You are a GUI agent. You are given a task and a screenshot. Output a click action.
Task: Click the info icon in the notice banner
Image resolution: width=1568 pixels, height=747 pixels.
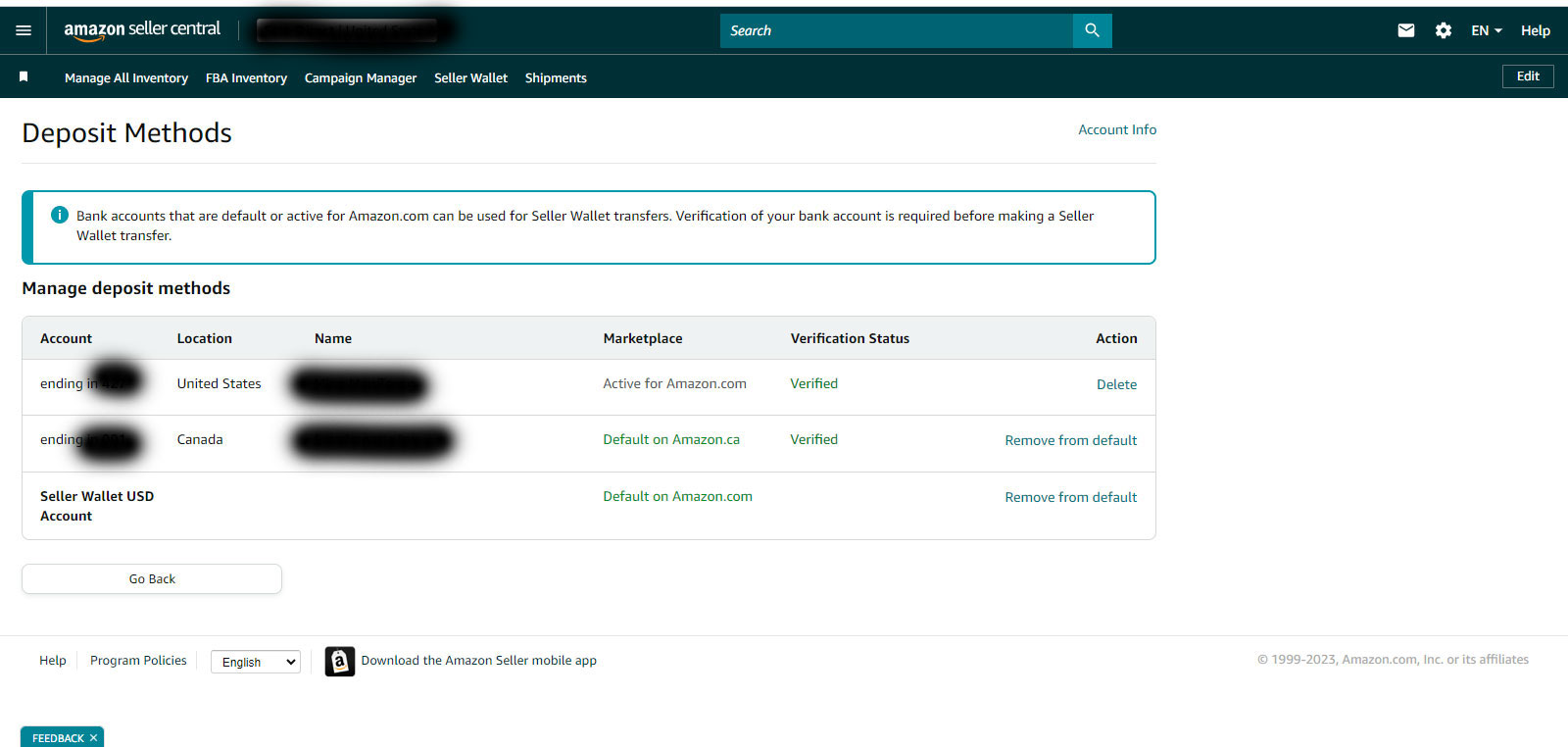tap(60, 215)
